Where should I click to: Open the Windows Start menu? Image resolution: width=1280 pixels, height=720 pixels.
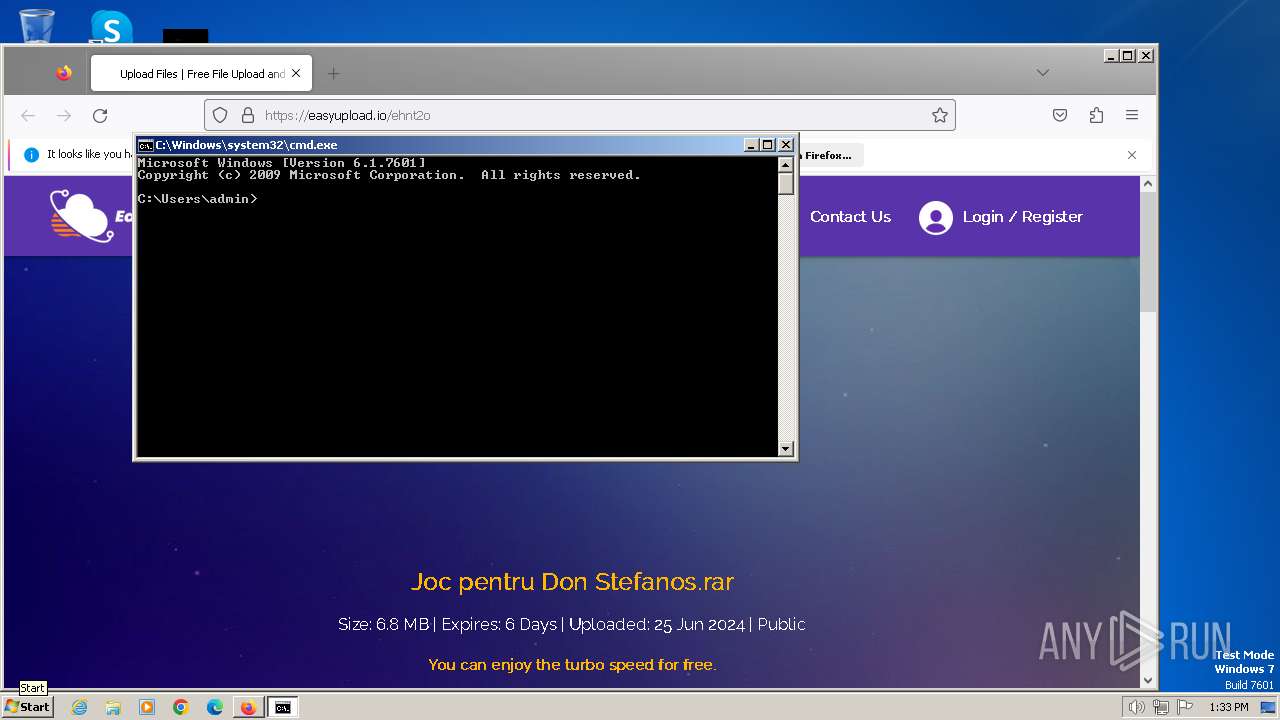pos(28,707)
